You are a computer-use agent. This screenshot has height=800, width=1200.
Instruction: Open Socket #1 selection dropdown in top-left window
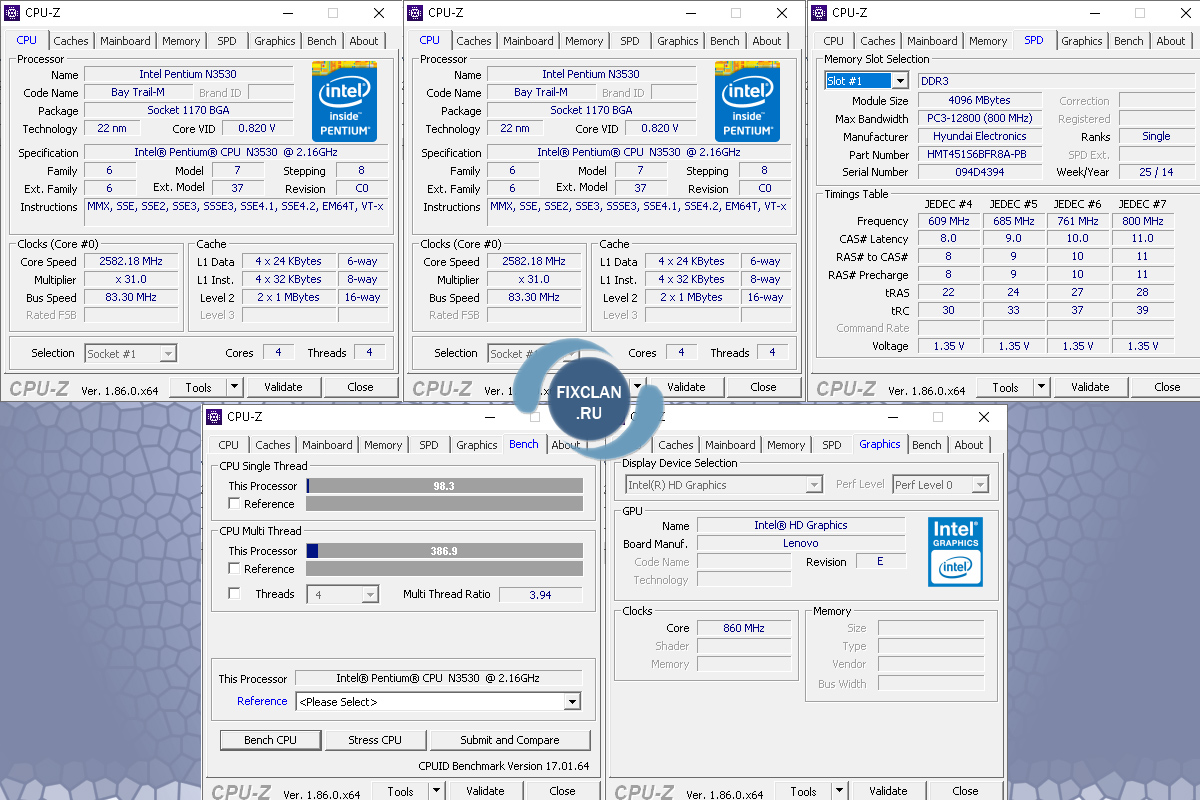[x=168, y=354]
